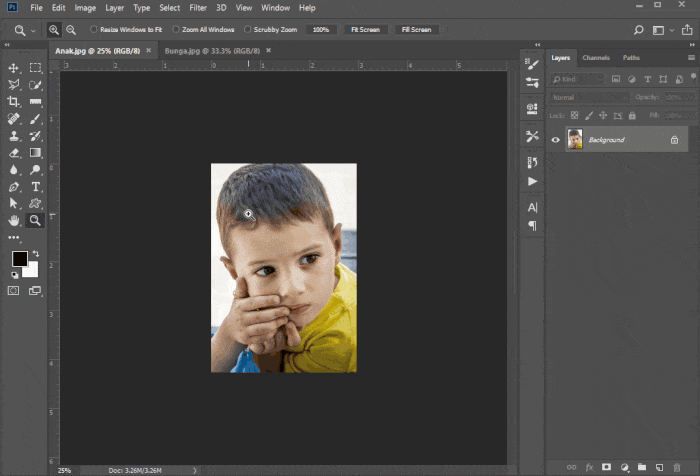Open the layer Kind filter dropdown
The width and height of the screenshot is (700, 476).
pyautogui.click(x=577, y=79)
